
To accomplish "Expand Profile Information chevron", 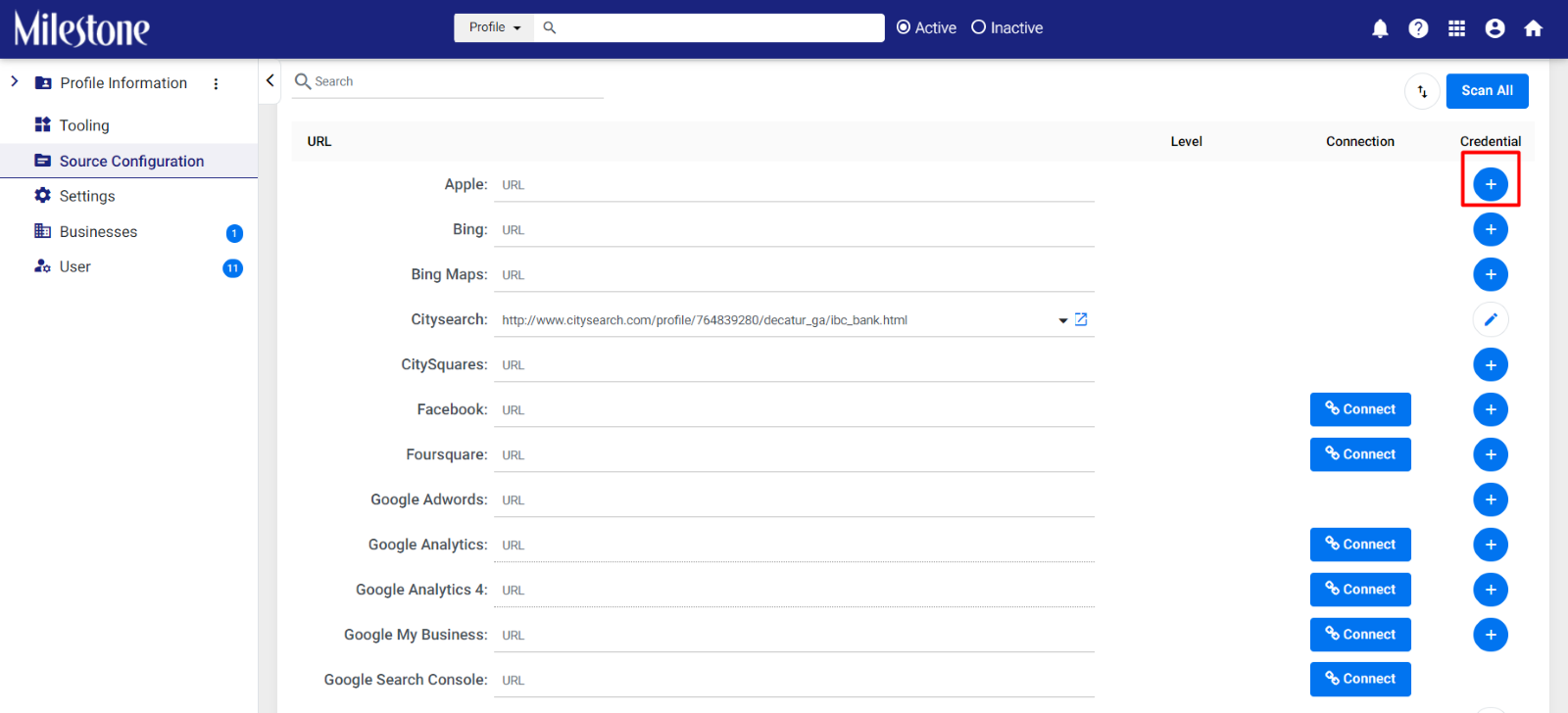I will pos(15,82).
